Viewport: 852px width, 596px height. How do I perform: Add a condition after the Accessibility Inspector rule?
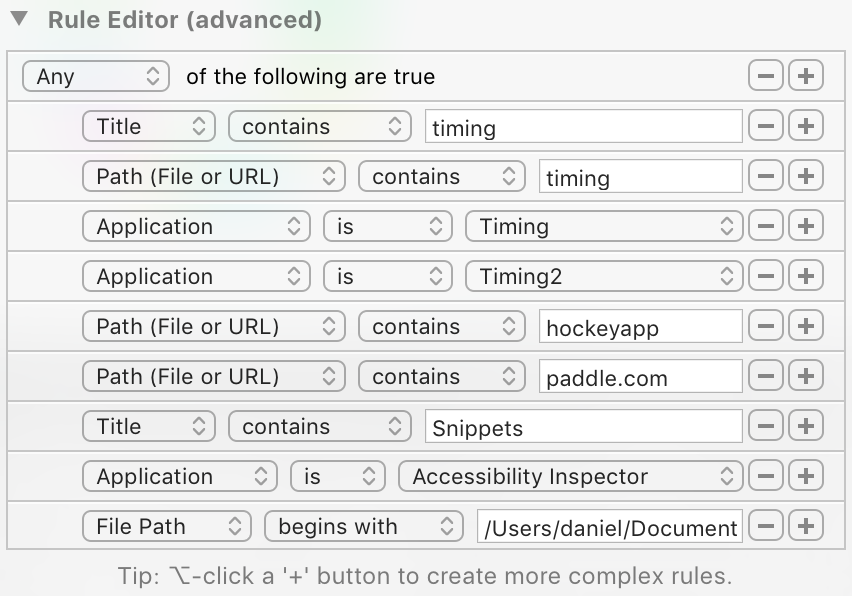pyautogui.click(x=806, y=476)
